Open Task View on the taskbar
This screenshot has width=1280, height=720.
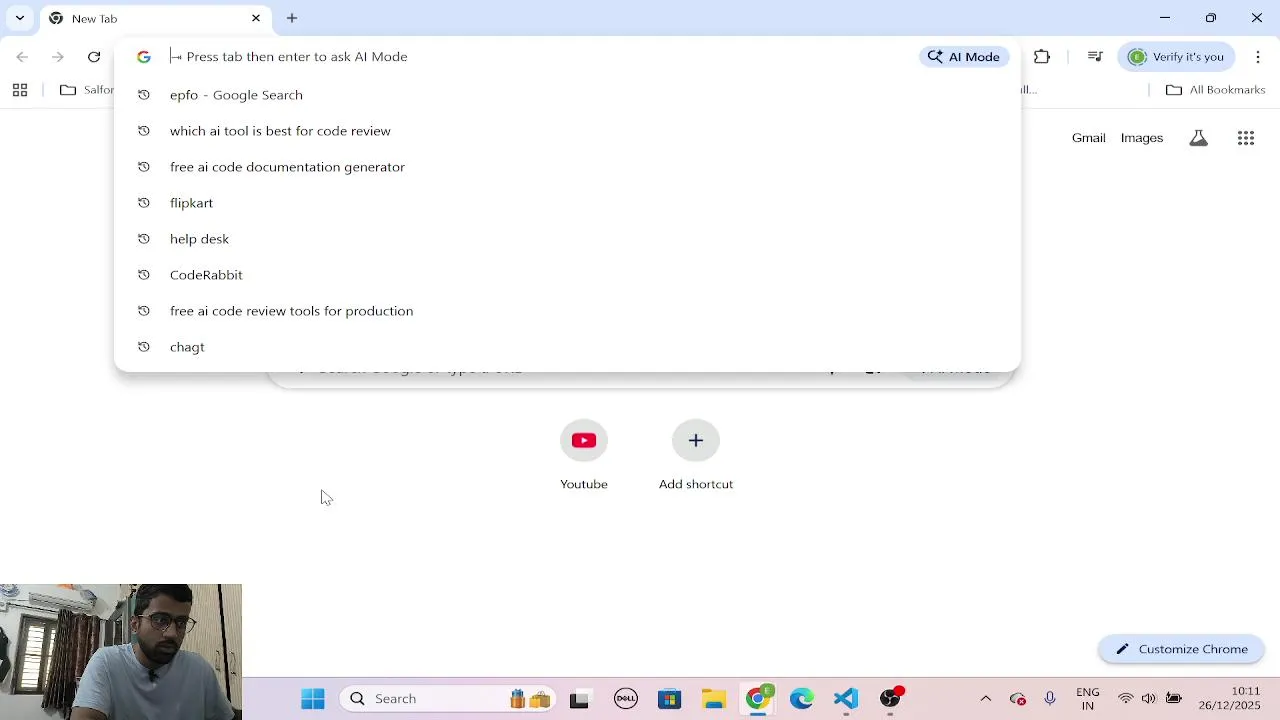579,699
